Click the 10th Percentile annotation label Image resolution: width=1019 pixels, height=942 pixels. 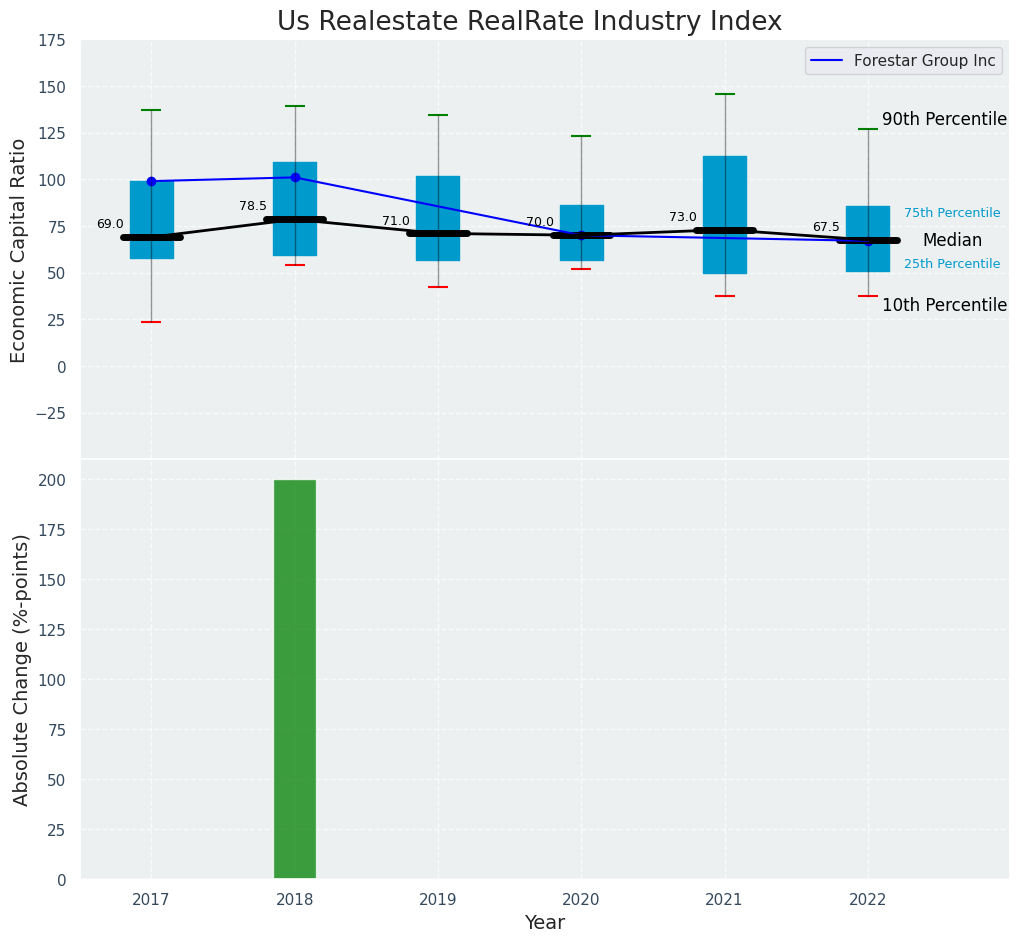(943, 305)
